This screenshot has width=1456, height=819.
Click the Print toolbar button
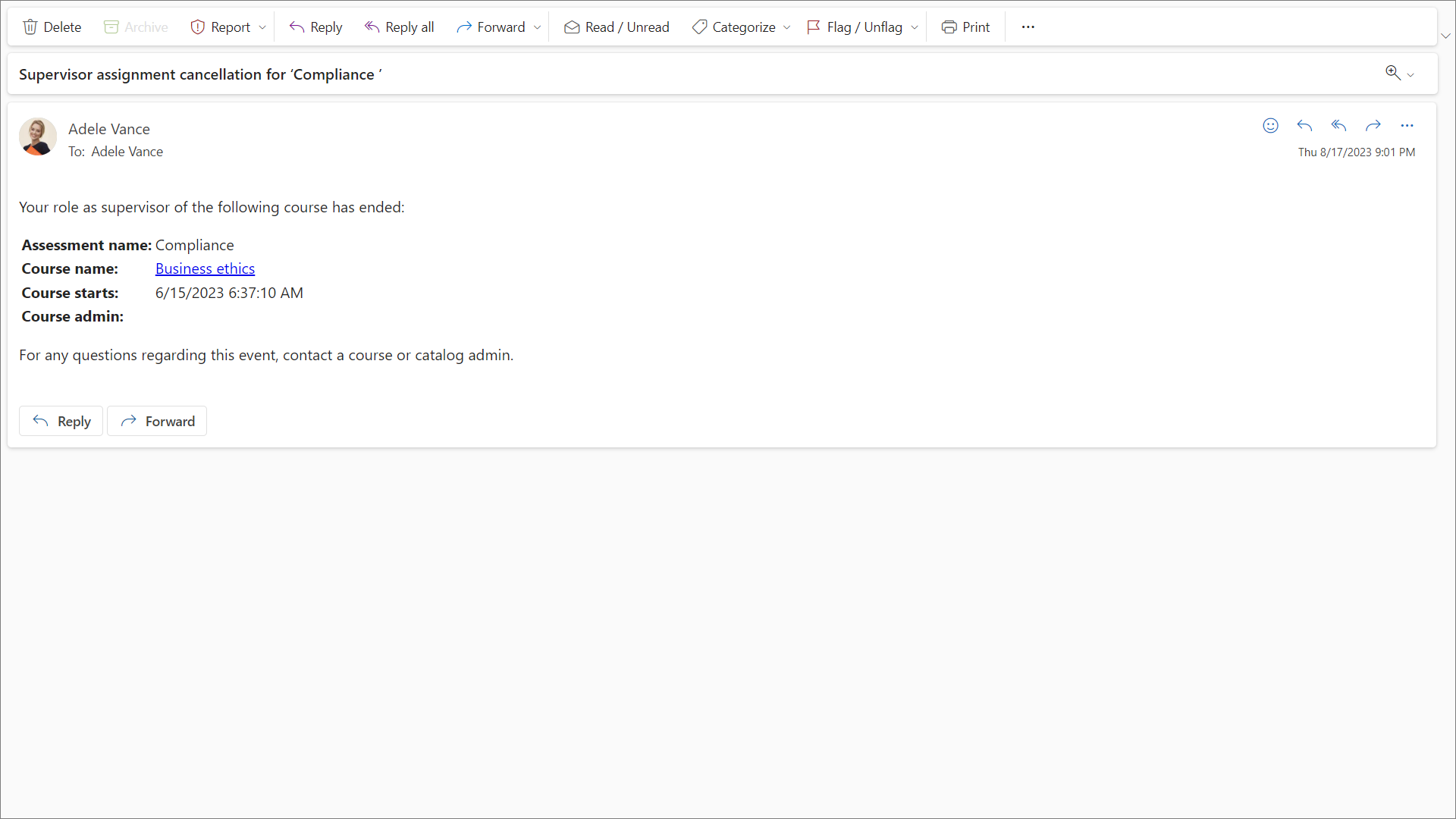(x=965, y=27)
